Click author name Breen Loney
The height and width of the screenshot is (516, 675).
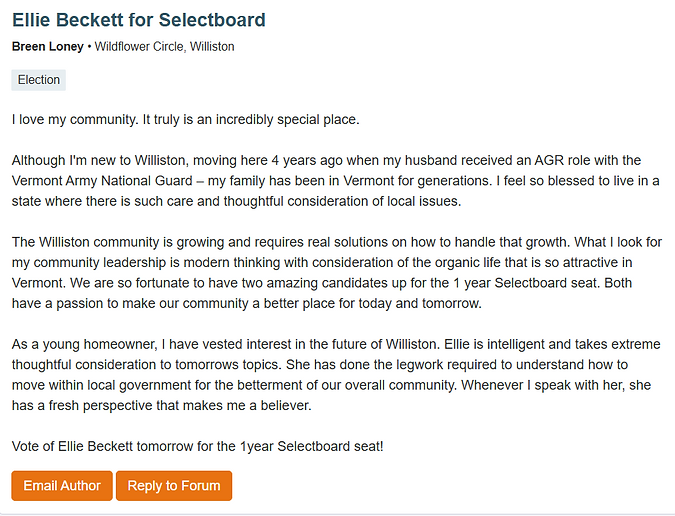48,46
